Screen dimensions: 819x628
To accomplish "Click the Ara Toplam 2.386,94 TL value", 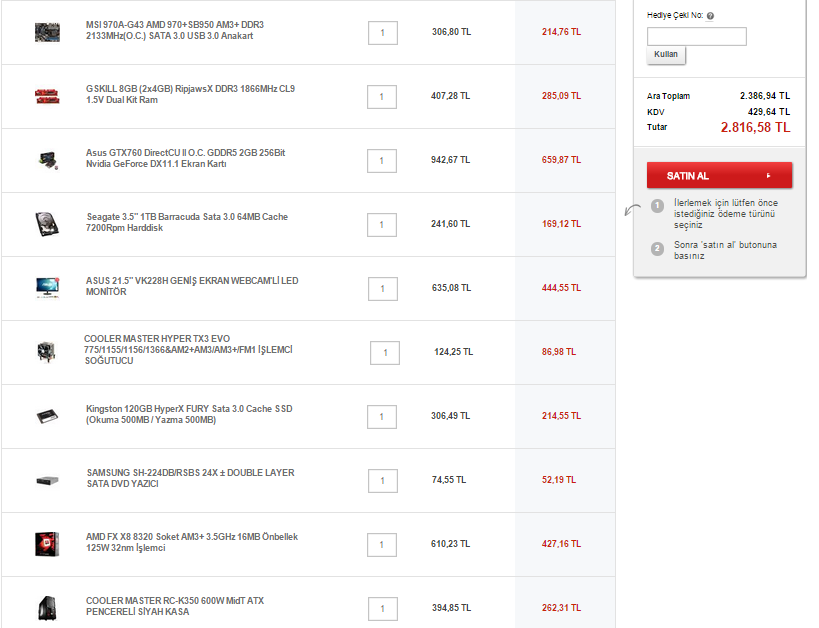I will (765, 96).
